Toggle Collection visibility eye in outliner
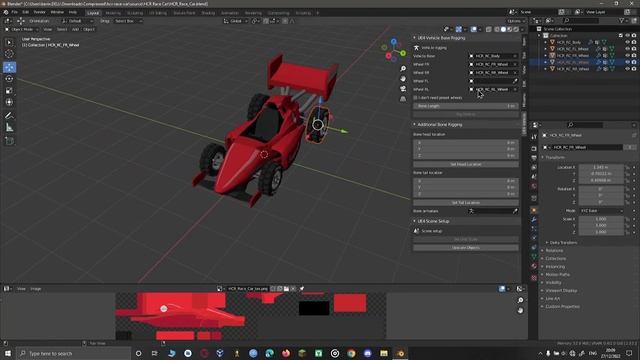 click(627, 36)
